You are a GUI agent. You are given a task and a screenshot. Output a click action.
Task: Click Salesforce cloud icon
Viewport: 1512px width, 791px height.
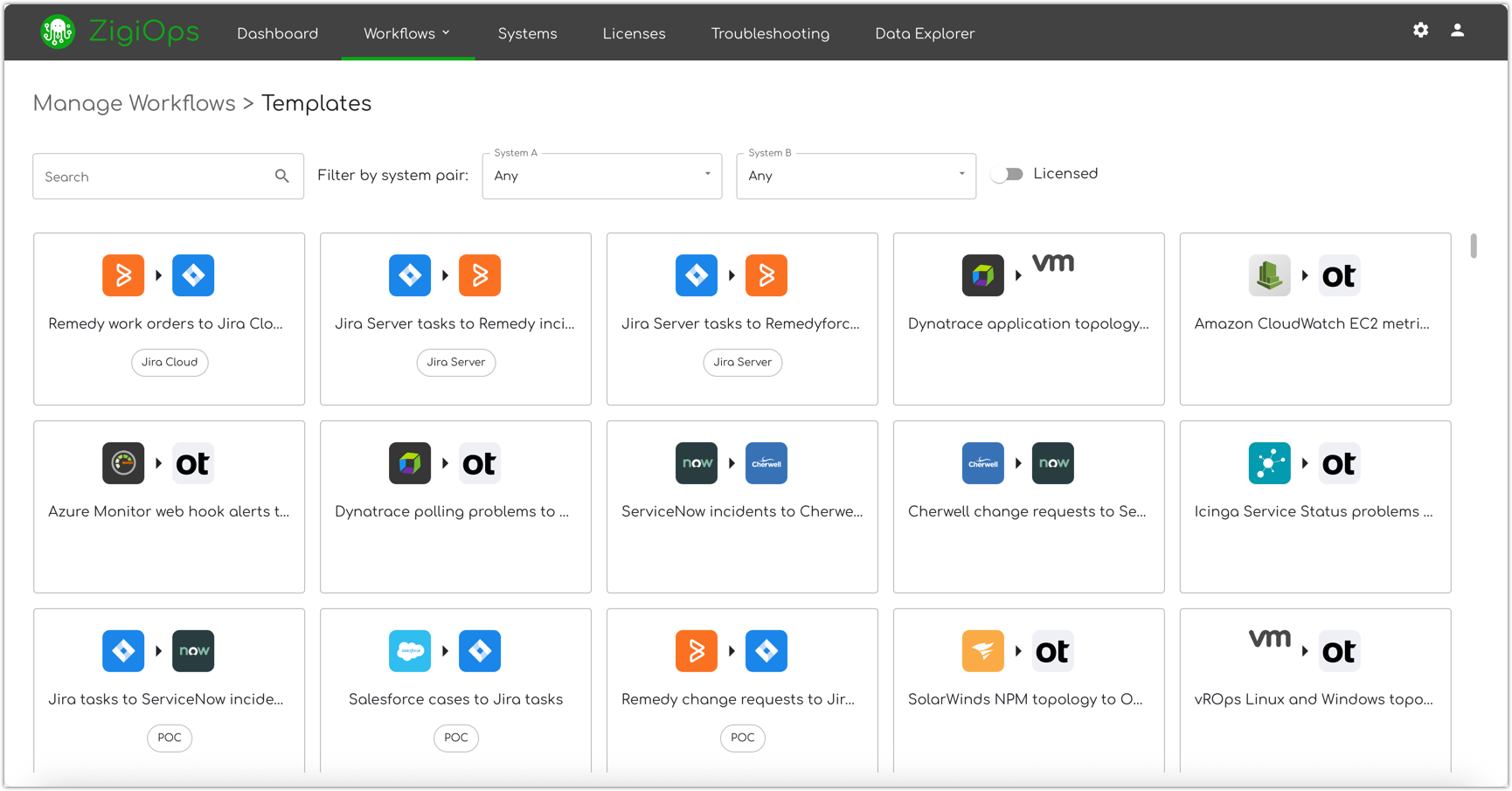[x=410, y=651]
